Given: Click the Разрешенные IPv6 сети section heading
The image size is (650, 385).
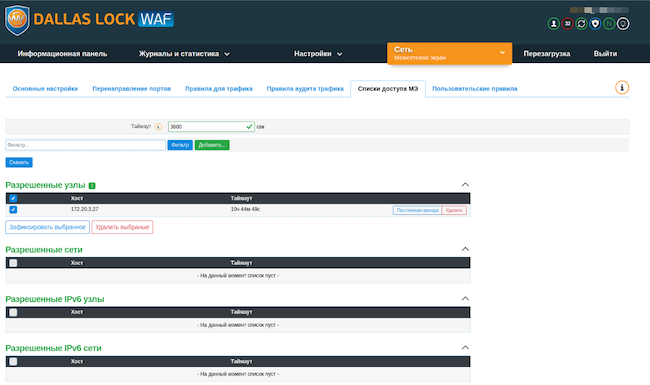Looking at the screenshot, I should 53,348.
